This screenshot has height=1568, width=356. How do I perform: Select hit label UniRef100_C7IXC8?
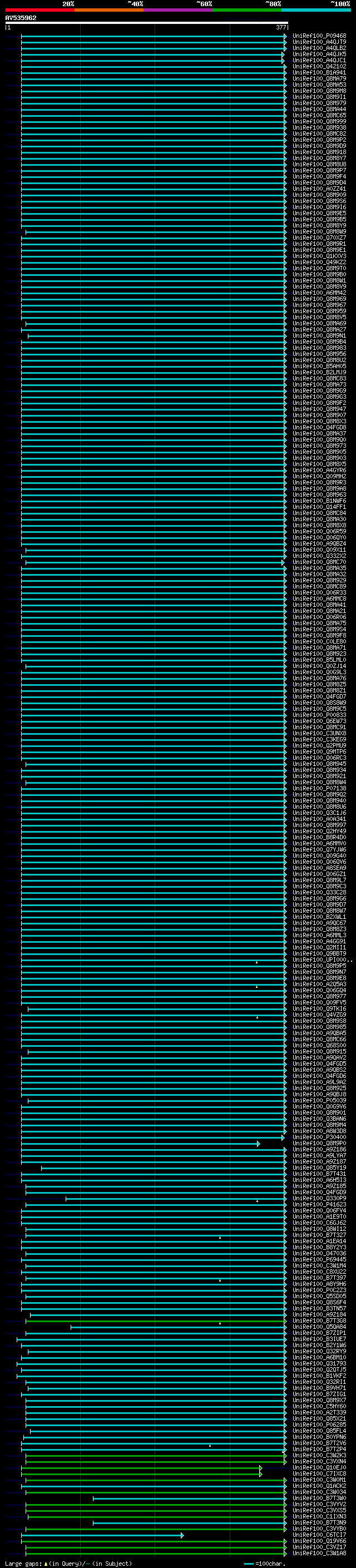tap(319, 1473)
